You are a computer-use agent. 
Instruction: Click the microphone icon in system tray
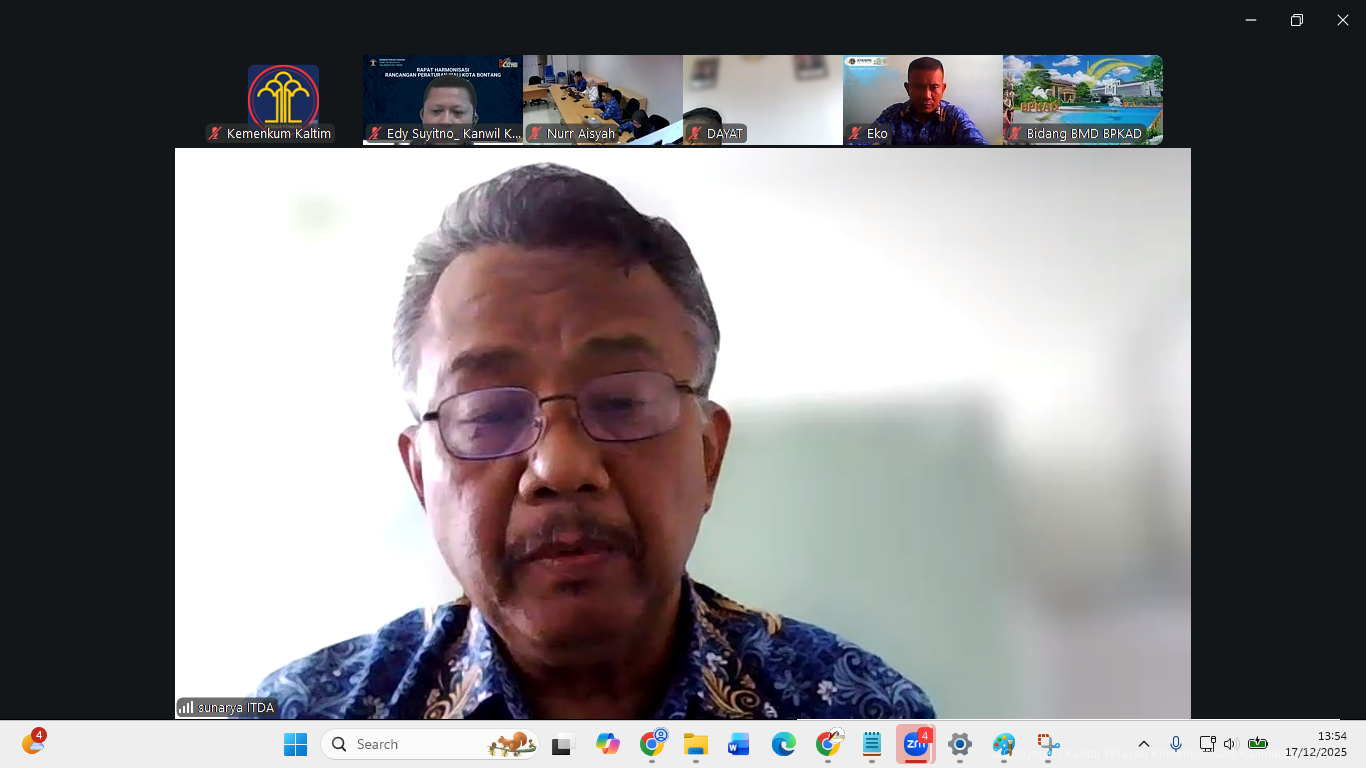[1176, 744]
